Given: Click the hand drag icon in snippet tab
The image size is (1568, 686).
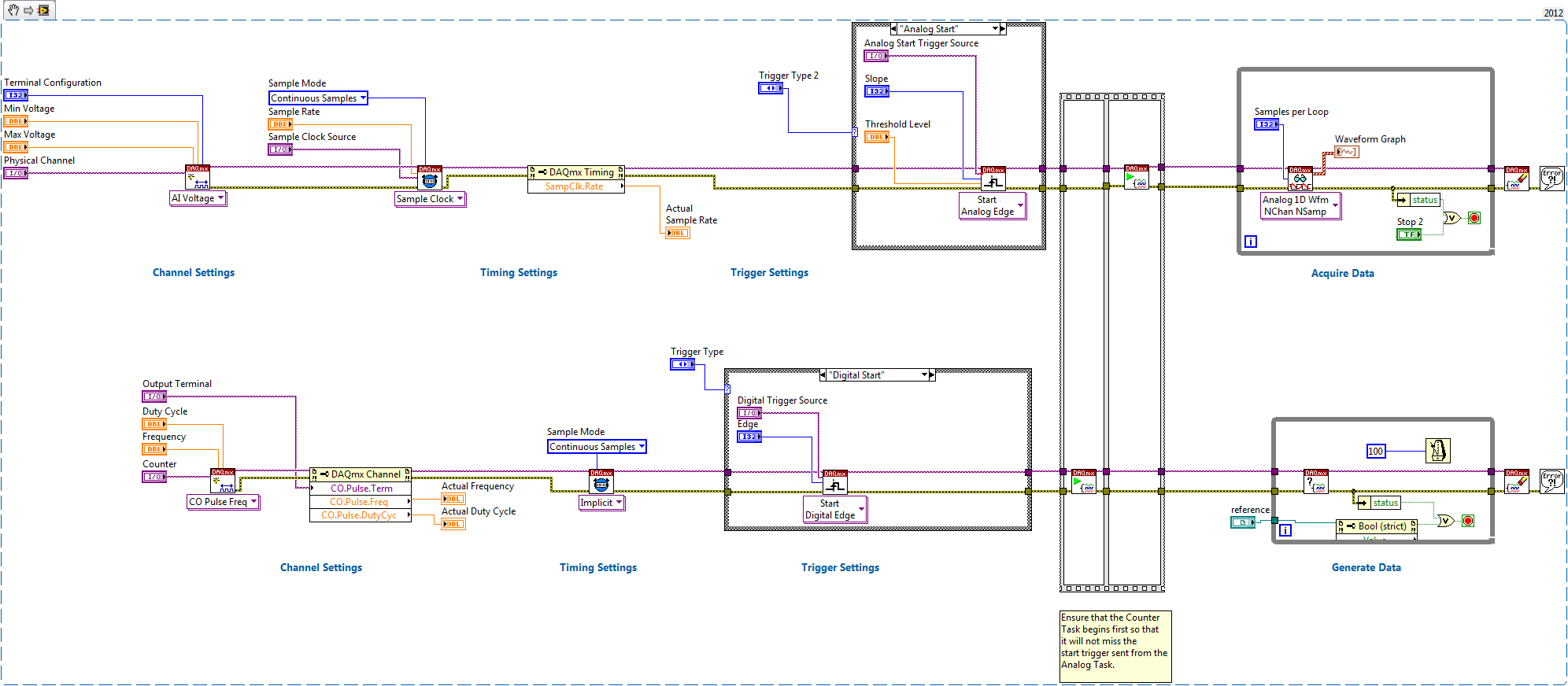Looking at the screenshot, I should click(13, 10).
